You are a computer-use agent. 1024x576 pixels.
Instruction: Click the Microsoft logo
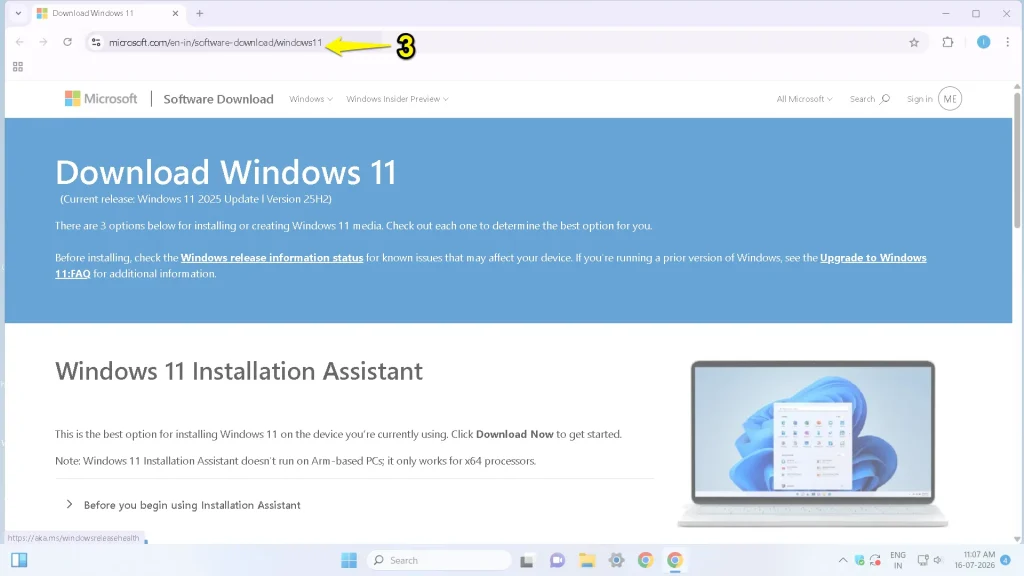pos(101,99)
